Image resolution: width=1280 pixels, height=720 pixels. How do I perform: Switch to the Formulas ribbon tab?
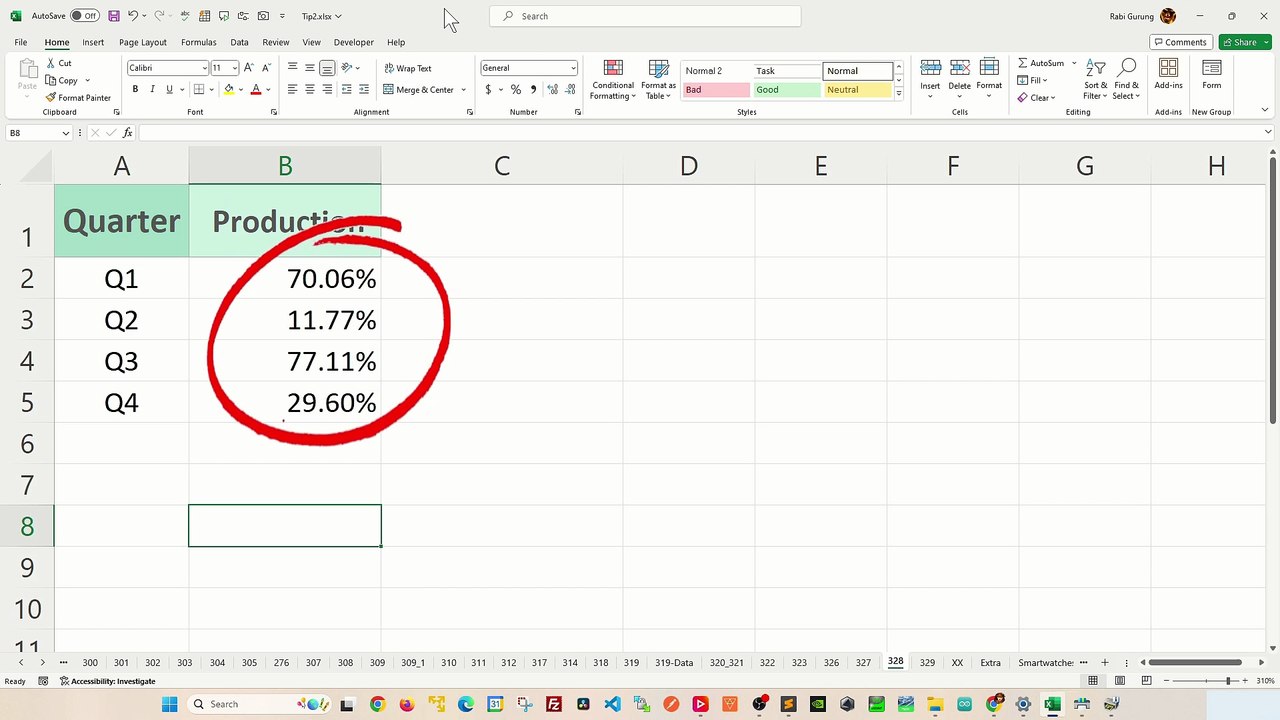tap(198, 42)
